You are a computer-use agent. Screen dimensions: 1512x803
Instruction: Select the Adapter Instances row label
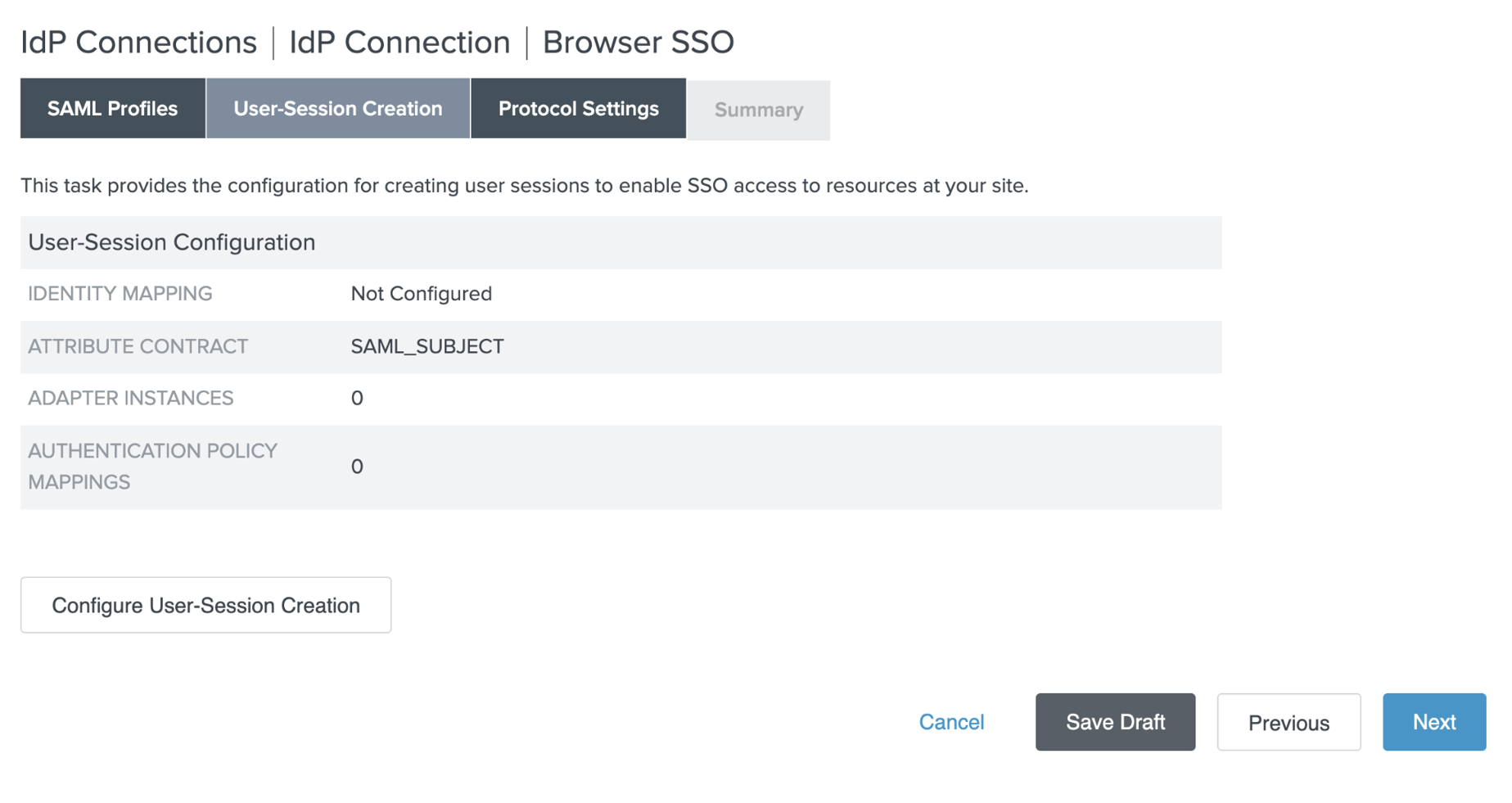pyautogui.click(x=131, y=398)
